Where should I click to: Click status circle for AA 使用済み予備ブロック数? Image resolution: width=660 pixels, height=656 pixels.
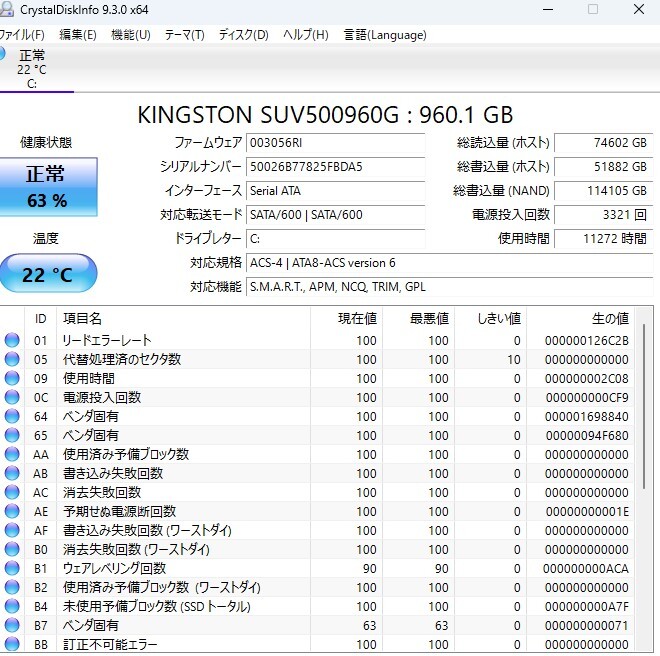(x=12, y=454)
